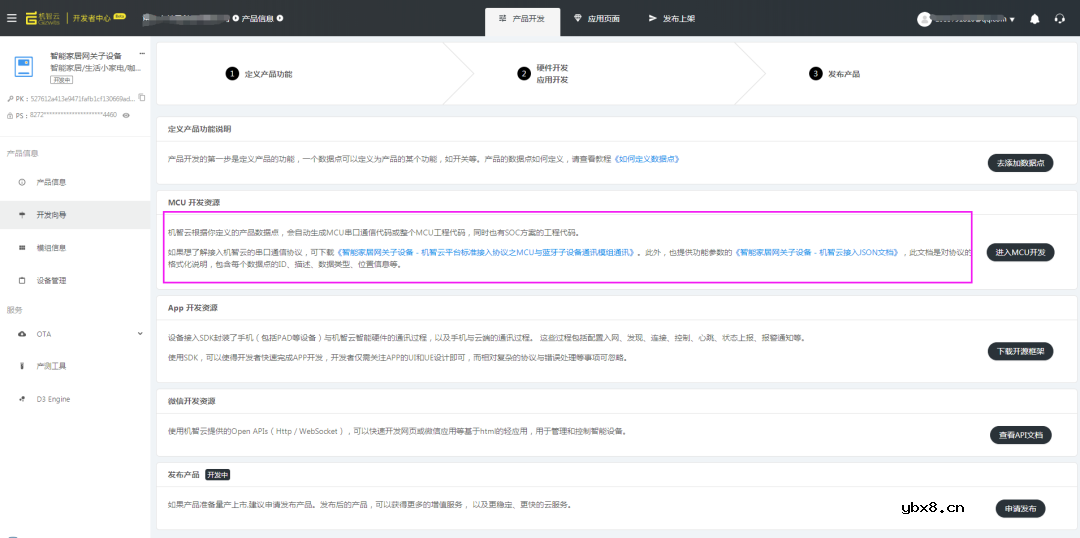The image size is (1080, 538).
Task: Open the account dropdown arrow
Action: tap(1012, 19)
